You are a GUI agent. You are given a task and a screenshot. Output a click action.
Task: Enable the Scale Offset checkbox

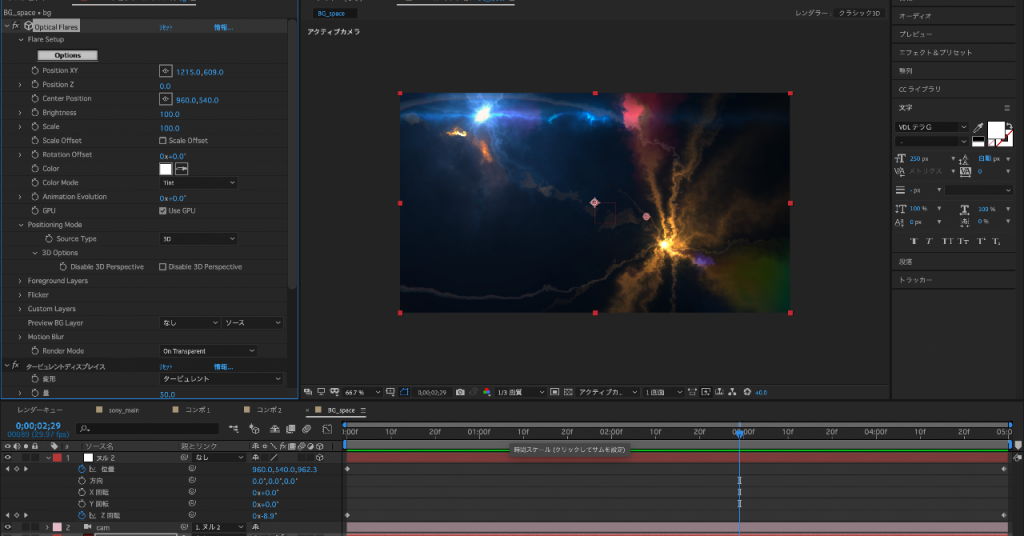click(163, 140)
